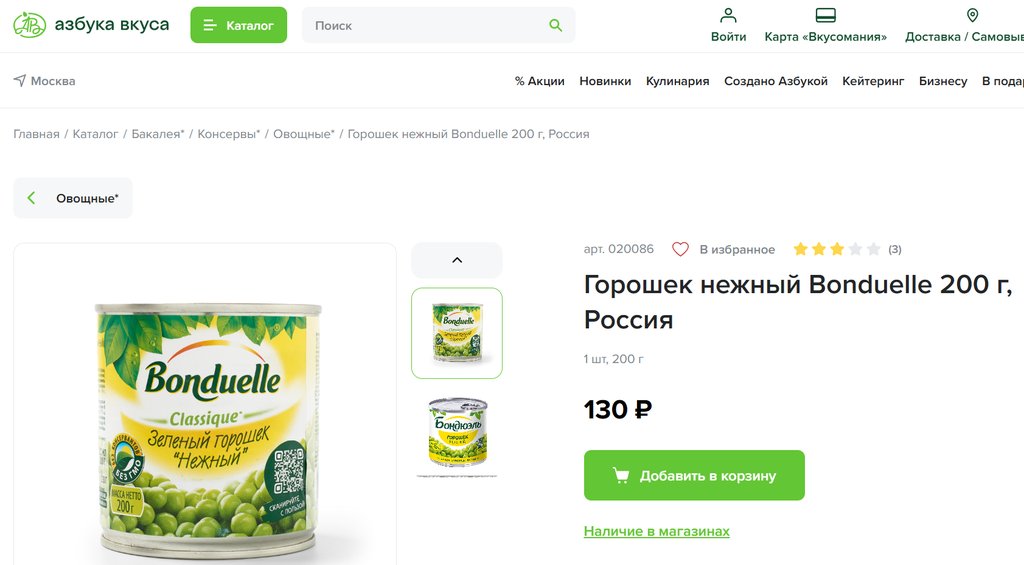Click the Доставка location pin icon
The width and height of the screenshot is (1024, 565).
[972, 15]
